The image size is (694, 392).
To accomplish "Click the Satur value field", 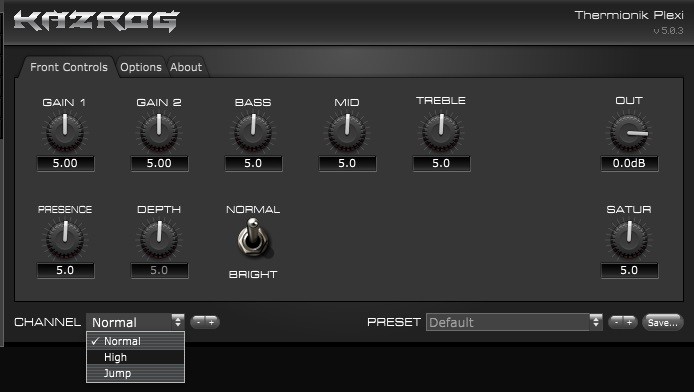I will pyautogui.click(x=629, y=270).
